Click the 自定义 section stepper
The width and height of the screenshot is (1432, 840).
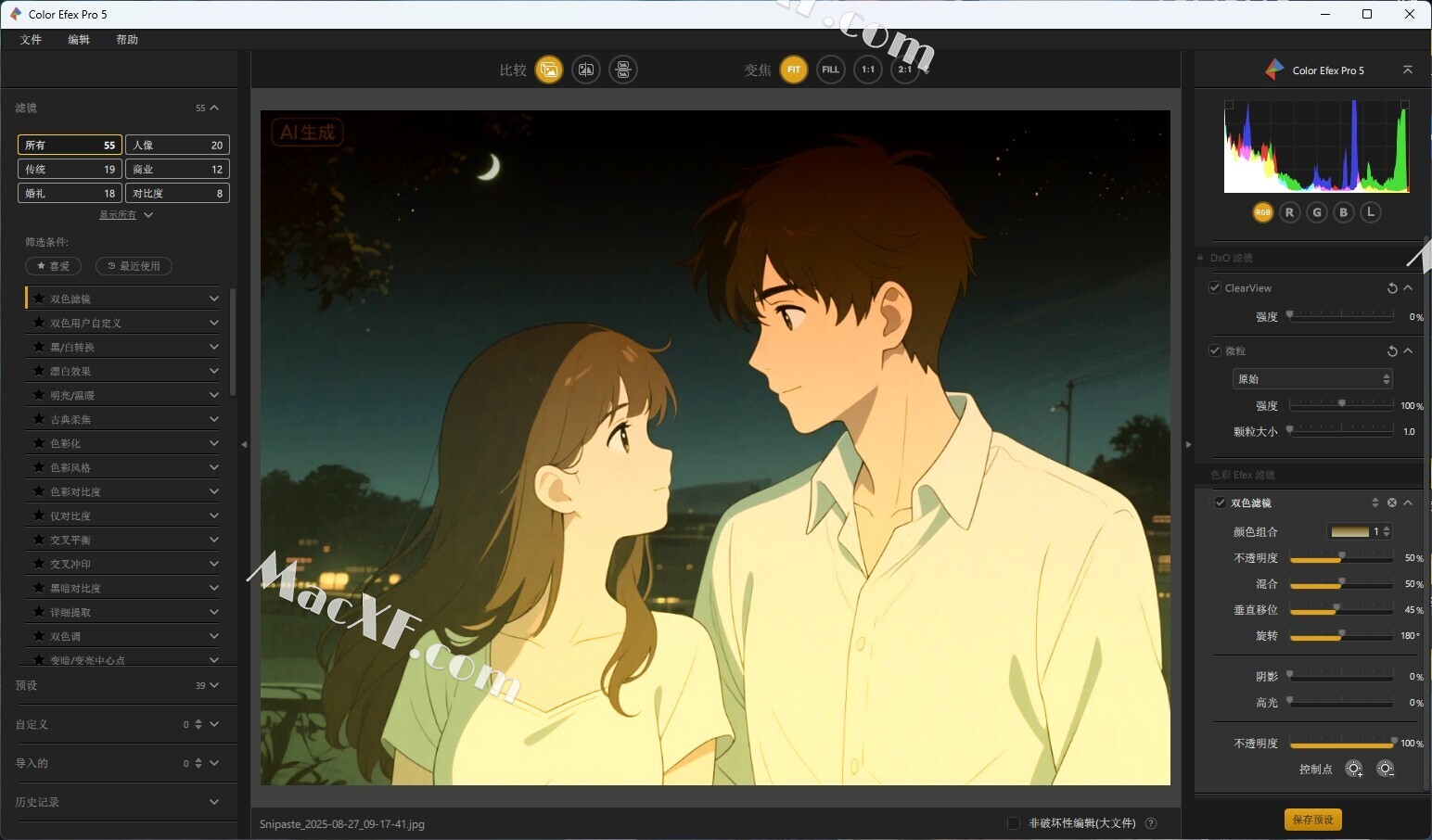point(198,724)
